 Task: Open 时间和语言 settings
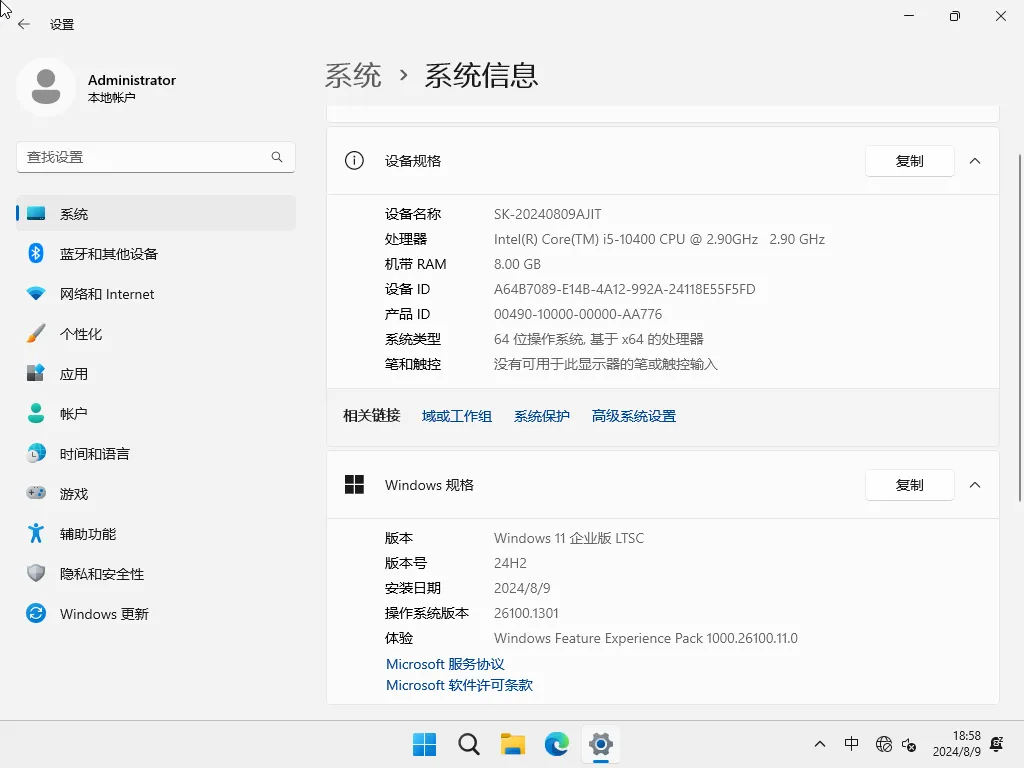click(95, 453)
